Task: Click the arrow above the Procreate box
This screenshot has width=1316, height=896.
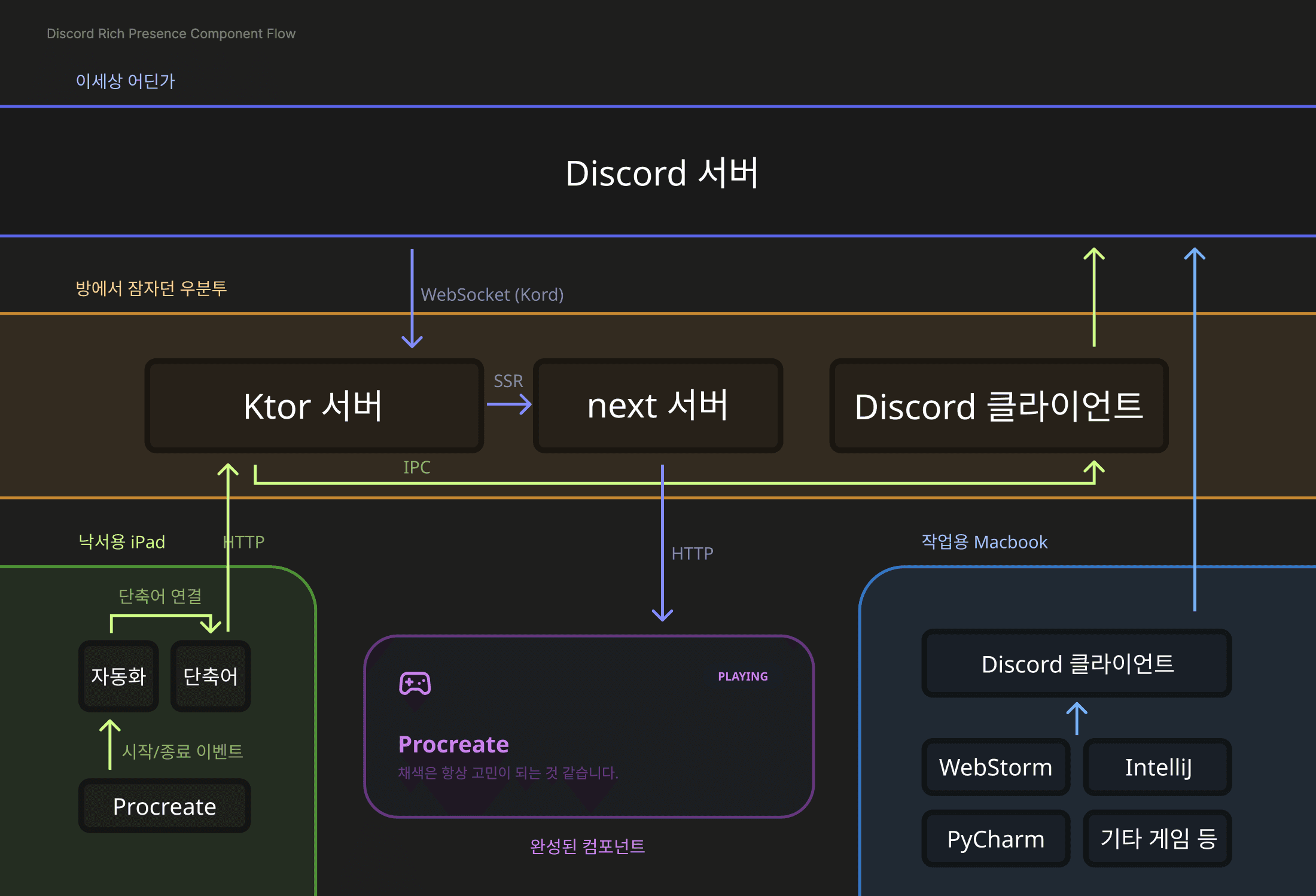Action: (x=110, y=743)
